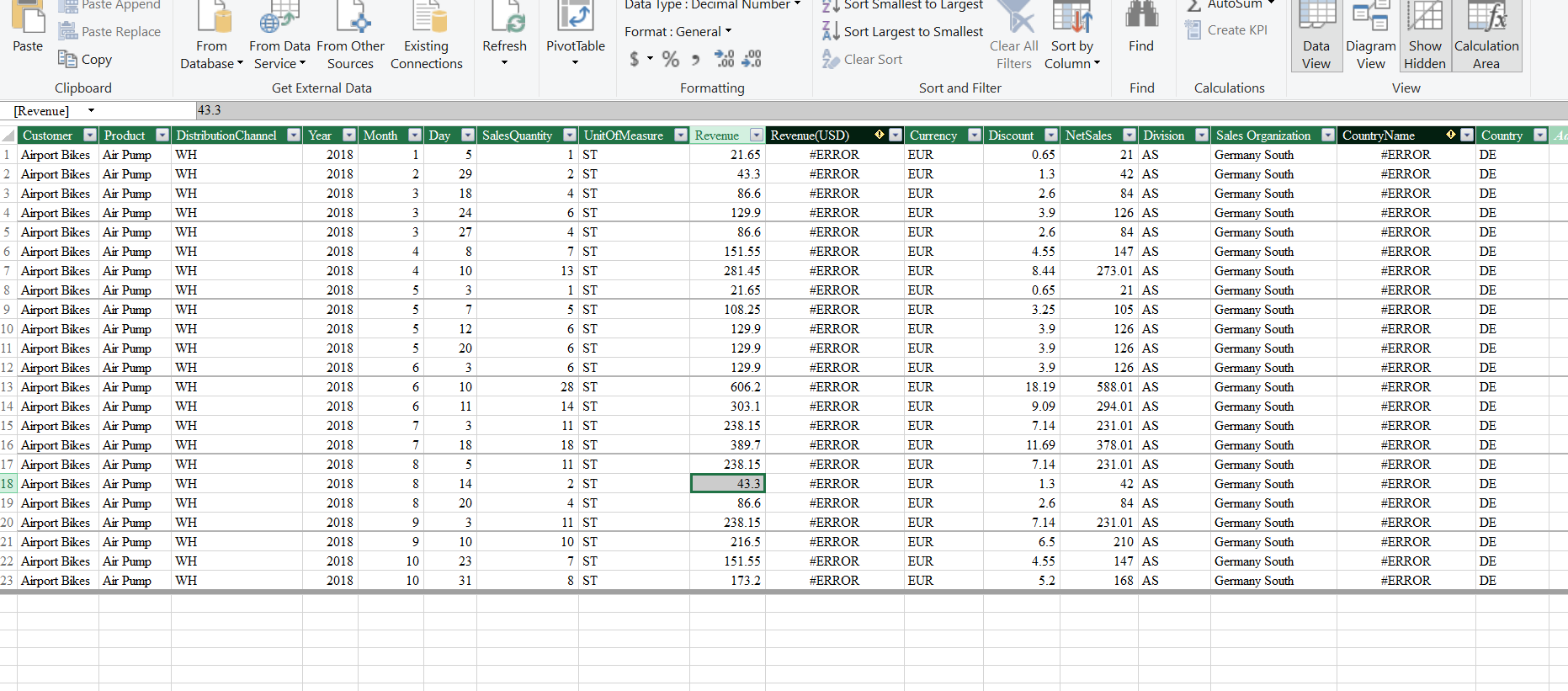Open Sales Organization column filter
The height and width of the screenshot is (691, 1568).
tap(1328, 136)
